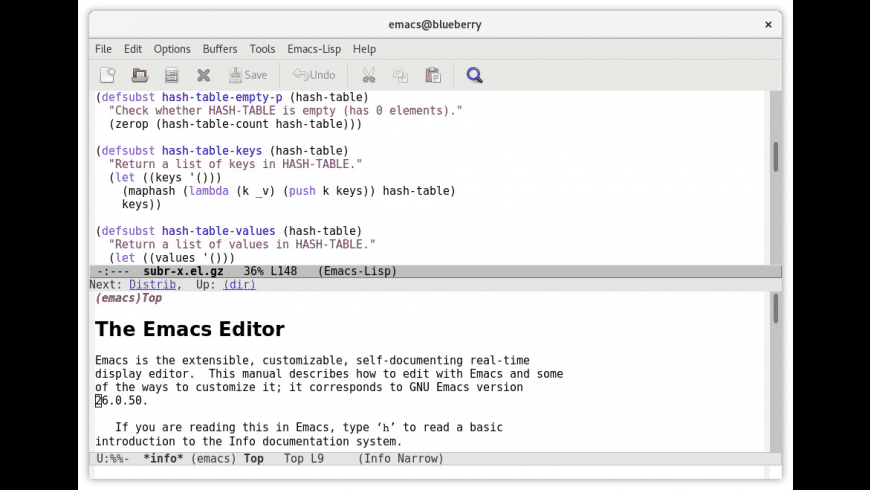
Task: Open the Options menu
Action: [x=172, y=49]
